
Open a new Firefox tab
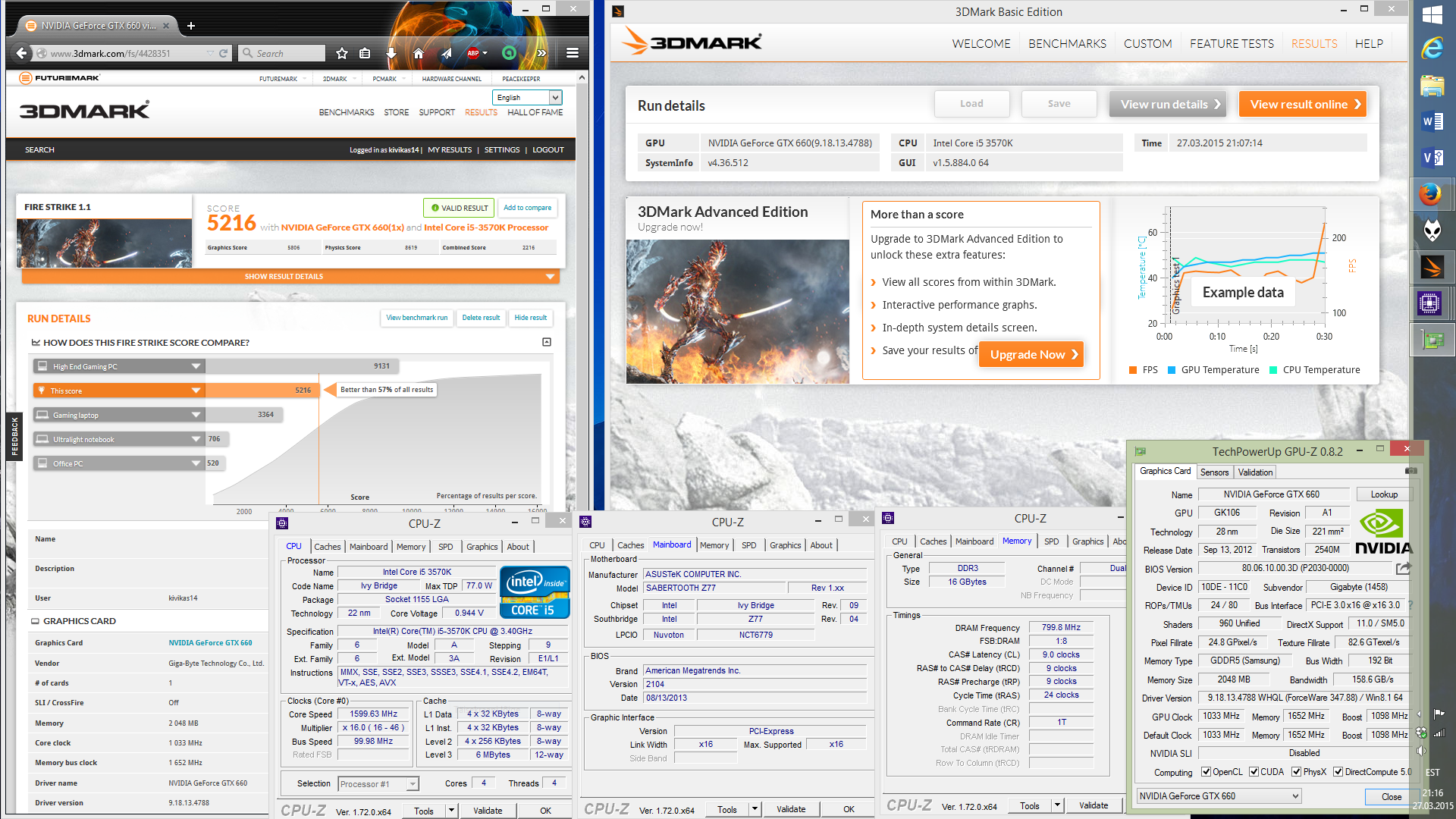(191, 26)
